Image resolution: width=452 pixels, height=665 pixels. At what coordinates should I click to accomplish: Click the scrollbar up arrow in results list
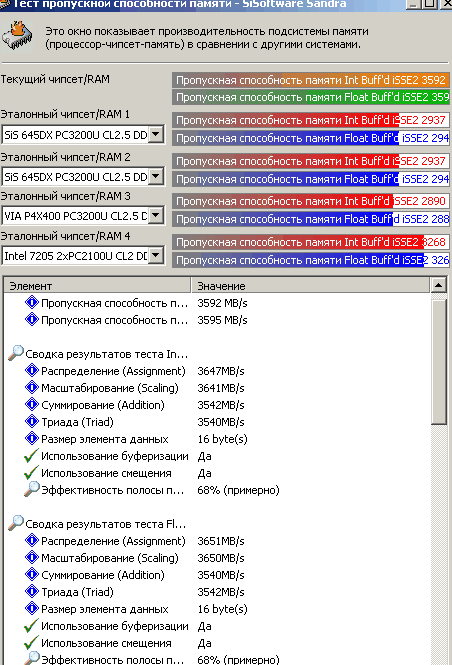pyautogui.click(x=438, y=285)
